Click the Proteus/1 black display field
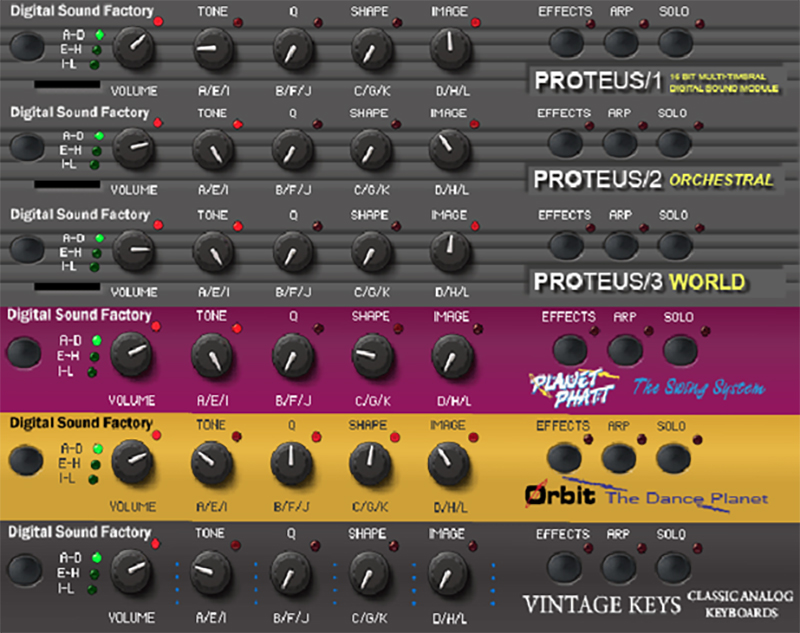The height and width of the screenshot is (633, 800). (x=67, y=84)
